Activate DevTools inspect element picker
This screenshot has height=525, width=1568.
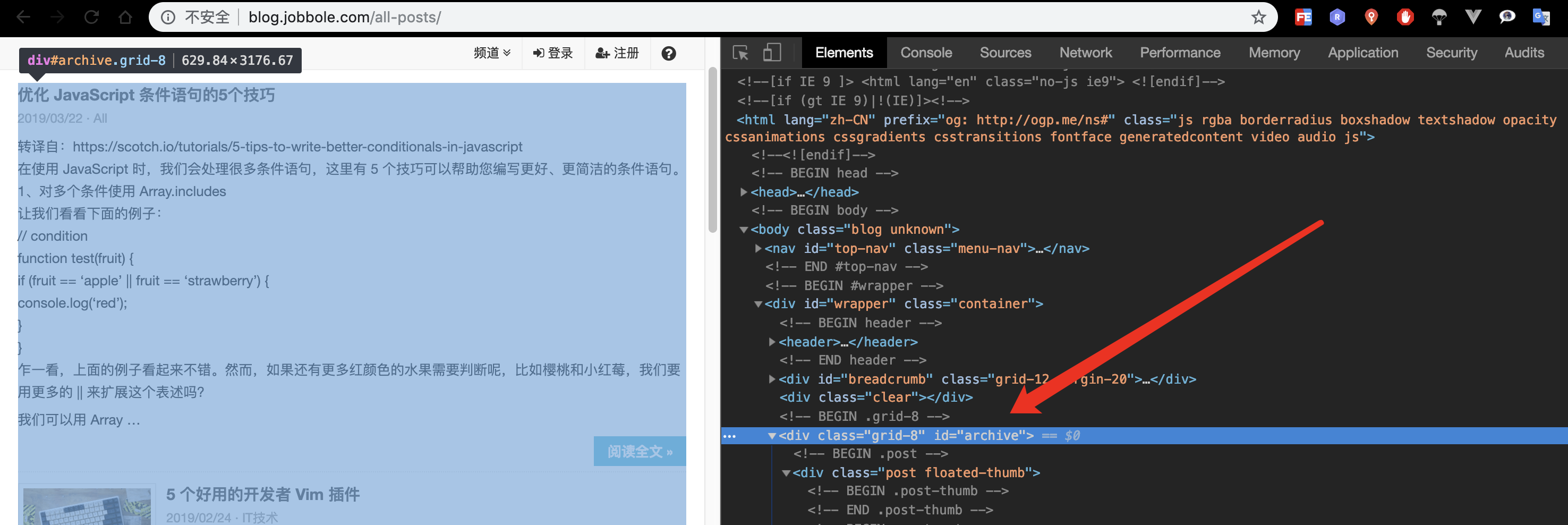tap(740, 53)
